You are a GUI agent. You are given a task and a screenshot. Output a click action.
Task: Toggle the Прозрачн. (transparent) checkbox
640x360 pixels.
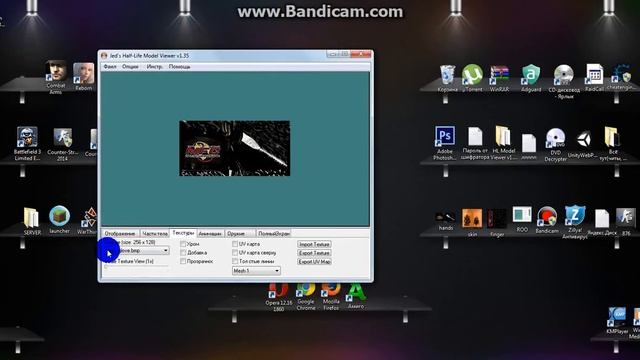[x=183, y=261]
